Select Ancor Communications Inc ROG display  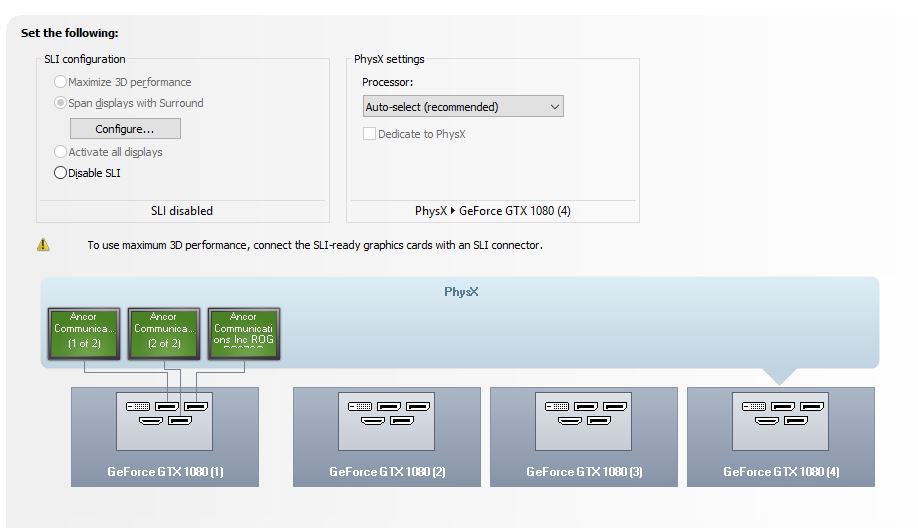(x=244, y=333)
